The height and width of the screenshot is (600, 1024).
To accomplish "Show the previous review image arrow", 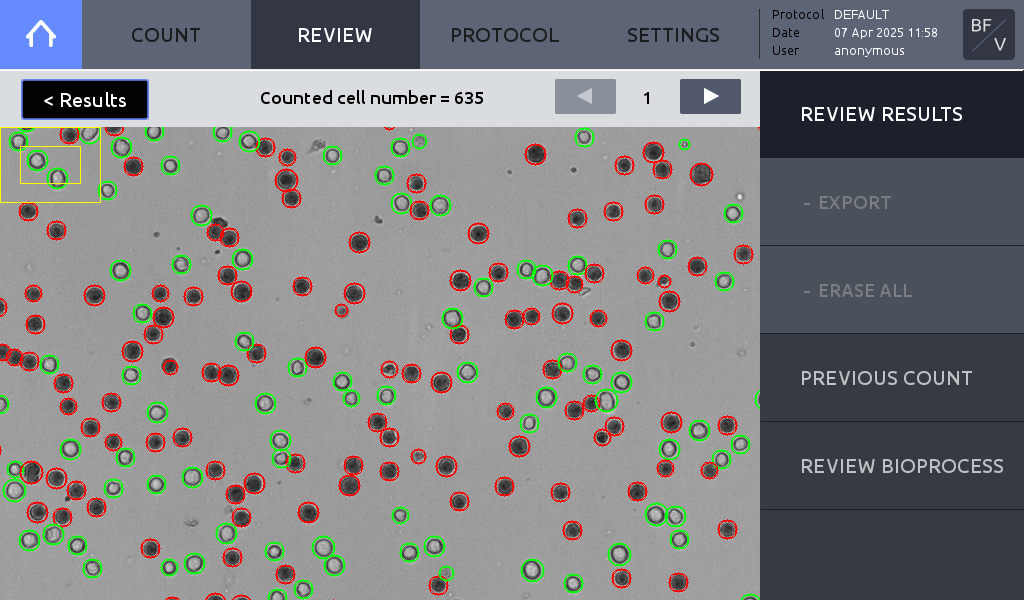I will tap(585, 97).
